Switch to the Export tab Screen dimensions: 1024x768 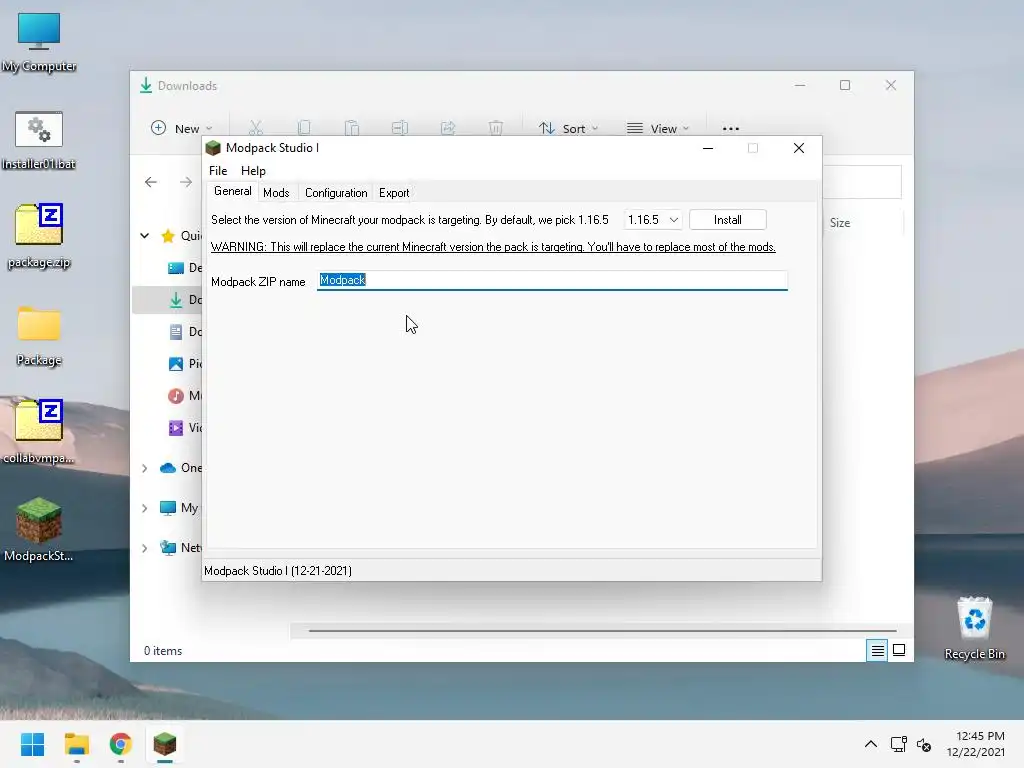pos(394,193)
